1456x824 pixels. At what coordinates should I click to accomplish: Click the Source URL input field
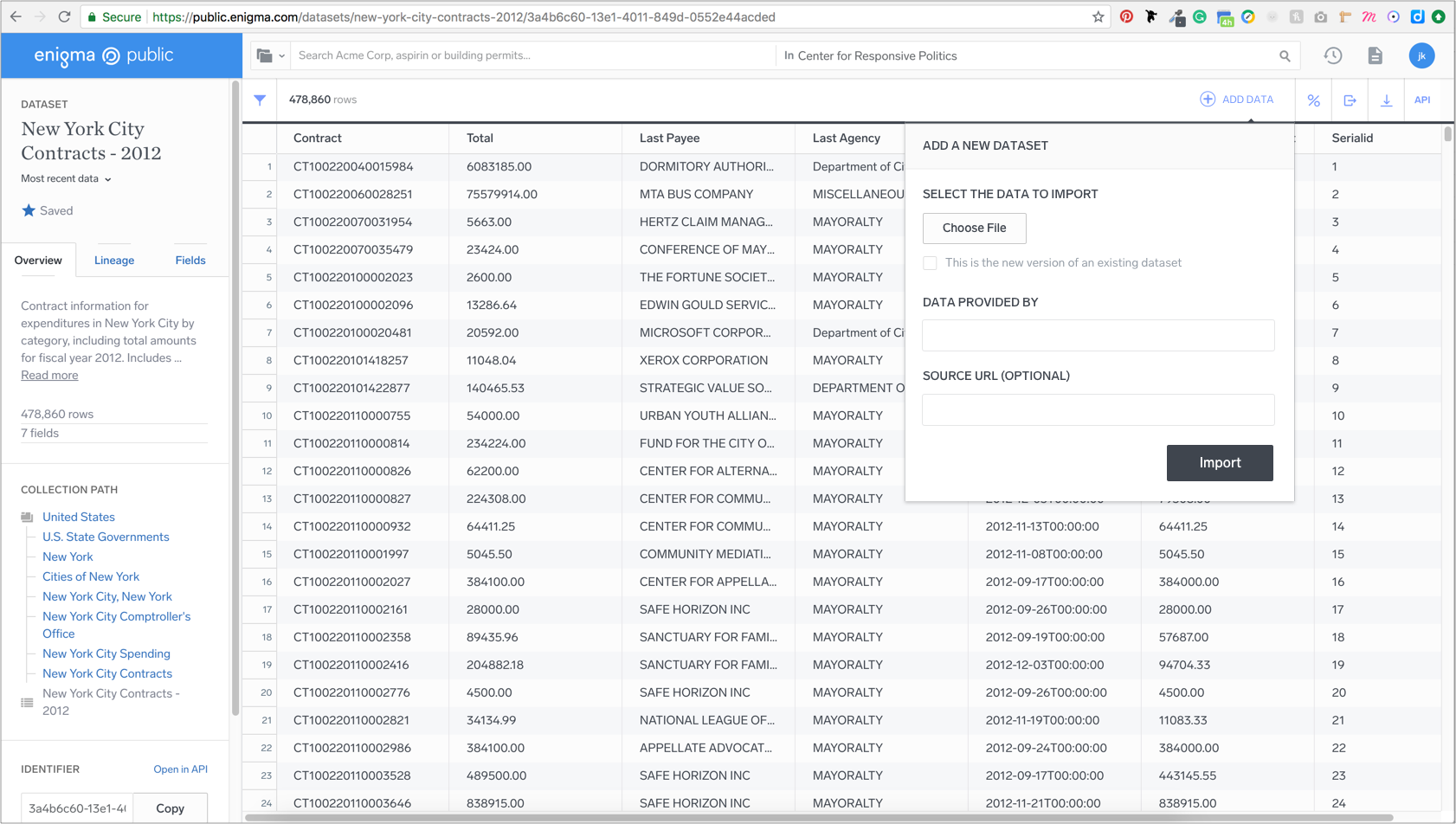pyautogui.click(x=1098, y=409)
